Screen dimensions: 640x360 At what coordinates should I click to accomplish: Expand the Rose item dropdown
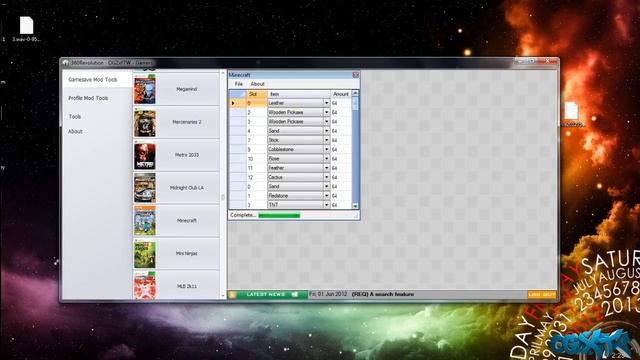326,159
